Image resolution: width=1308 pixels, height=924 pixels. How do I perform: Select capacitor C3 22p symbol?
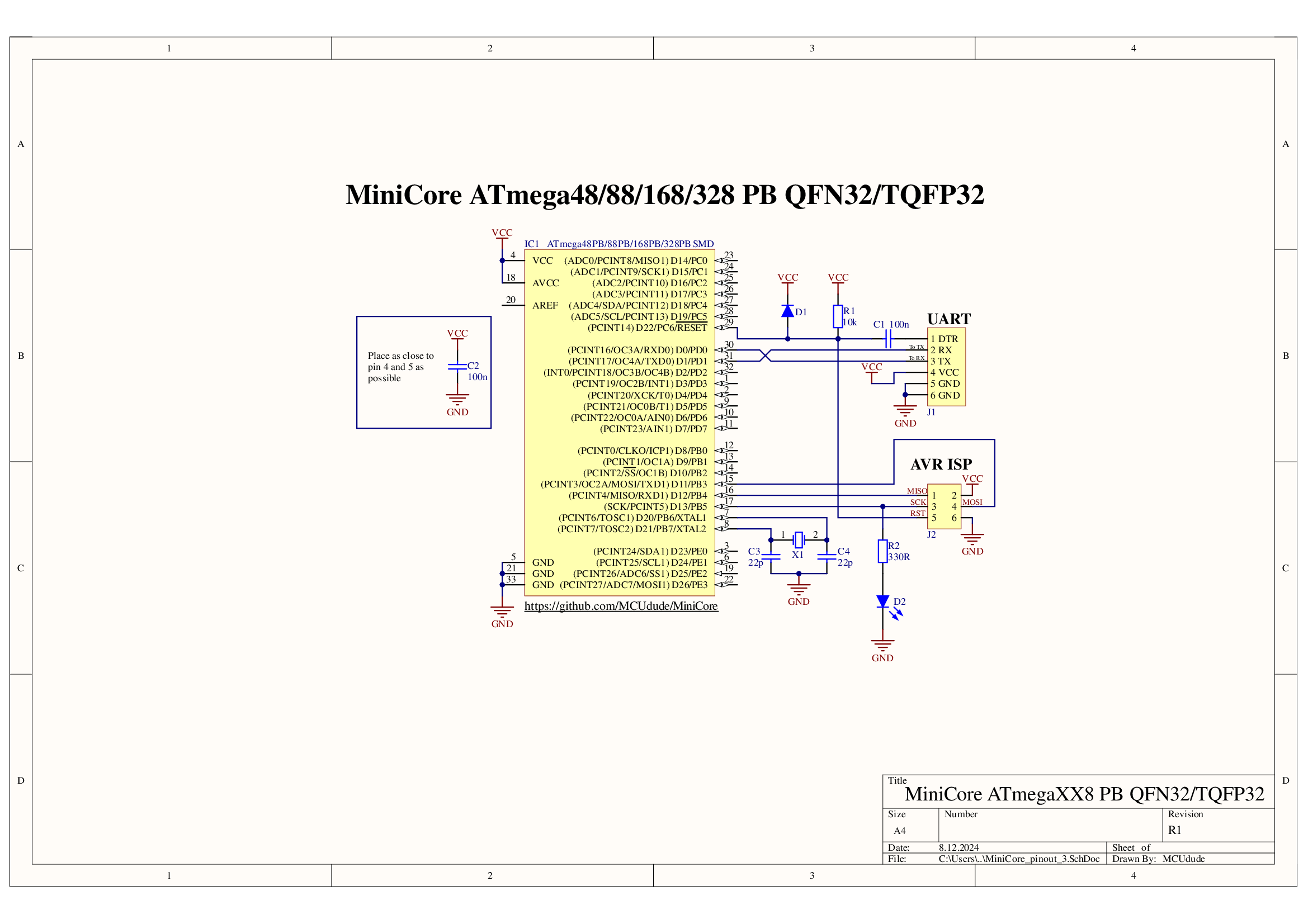coord(771,557)
